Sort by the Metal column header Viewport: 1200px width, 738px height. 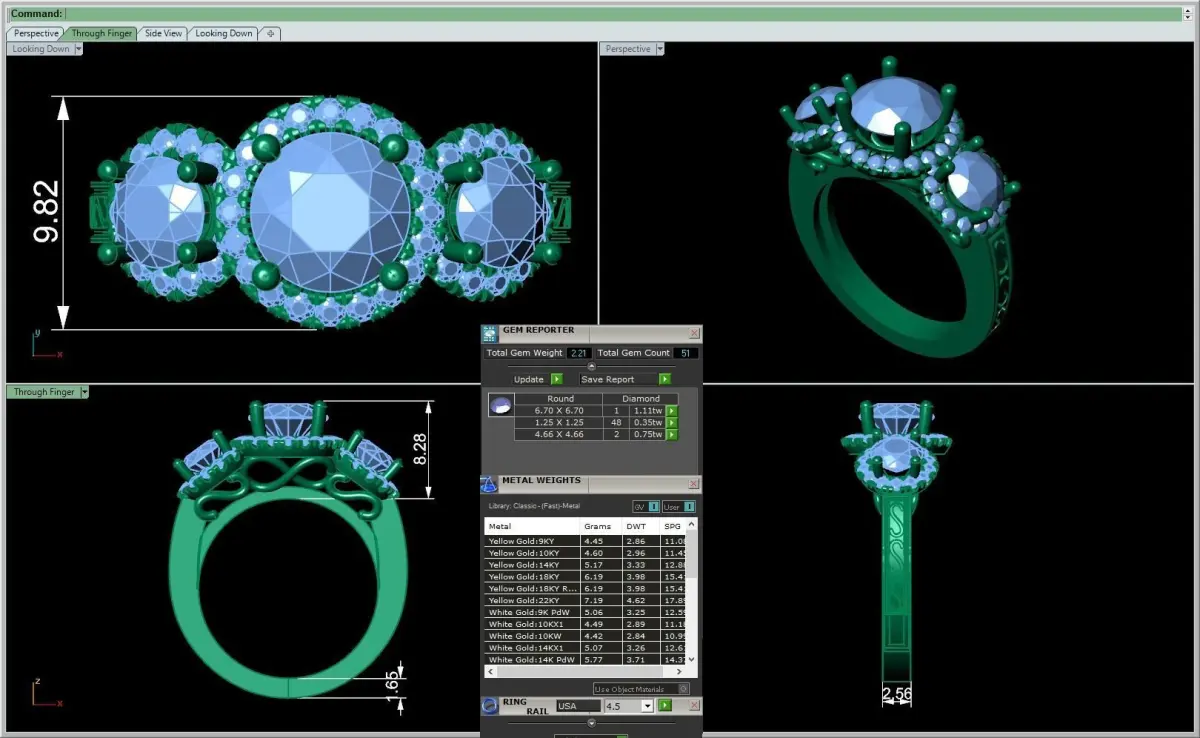click(x=532, y=526)
